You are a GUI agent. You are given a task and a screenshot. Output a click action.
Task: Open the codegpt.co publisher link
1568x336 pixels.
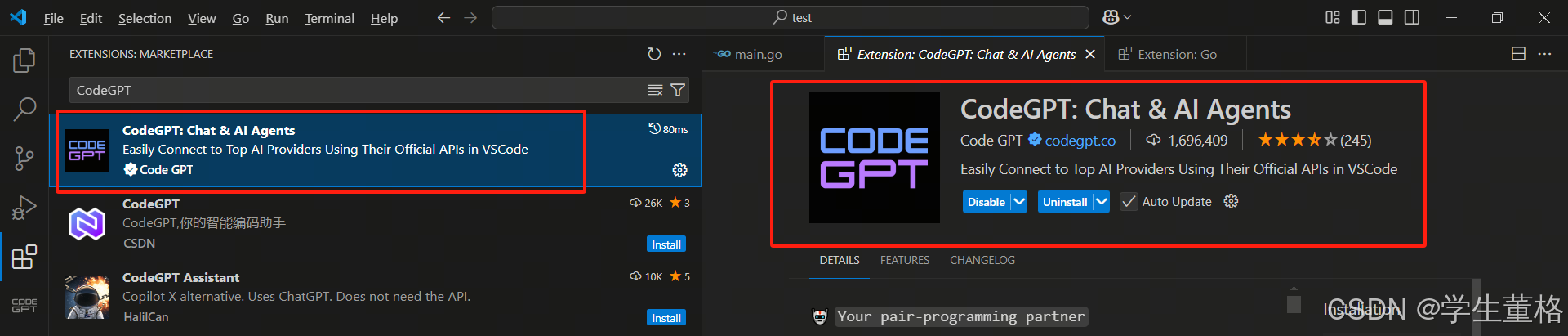tap(1080, 141)
